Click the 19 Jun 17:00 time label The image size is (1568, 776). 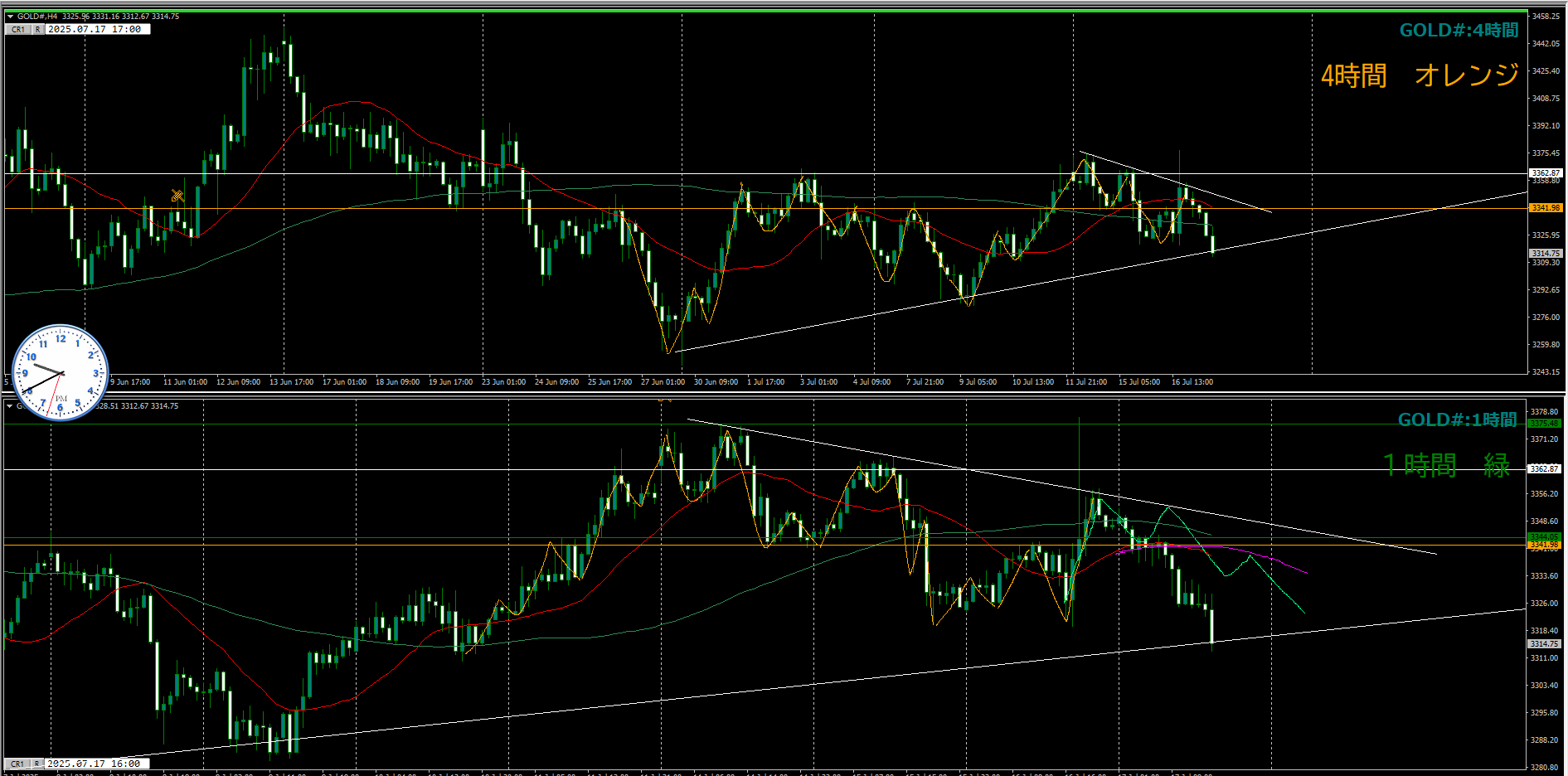[450, 382]
